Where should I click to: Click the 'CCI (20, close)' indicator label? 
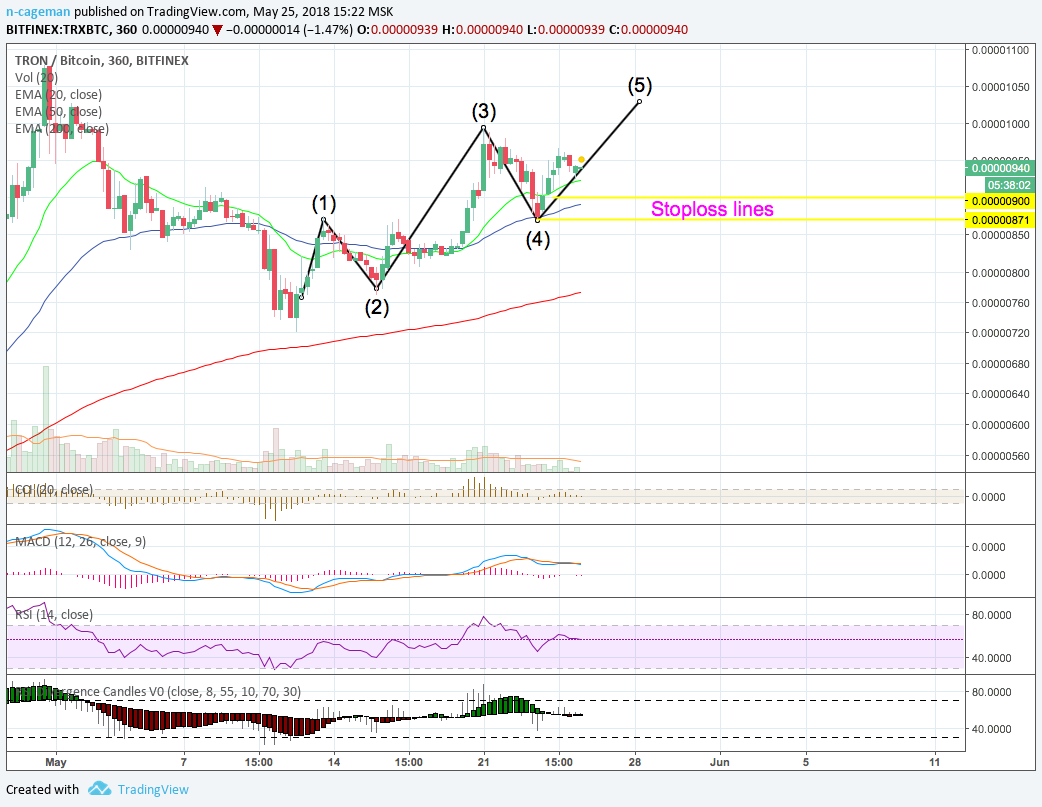(54, 490)
